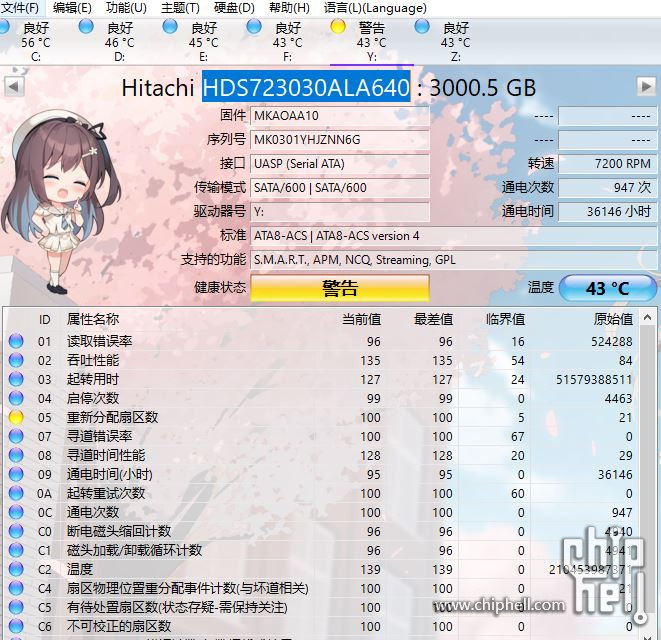This screenshot has width=661, height=640.
Task: Click the 最差值 column header
Action: [x=433, y=319]
